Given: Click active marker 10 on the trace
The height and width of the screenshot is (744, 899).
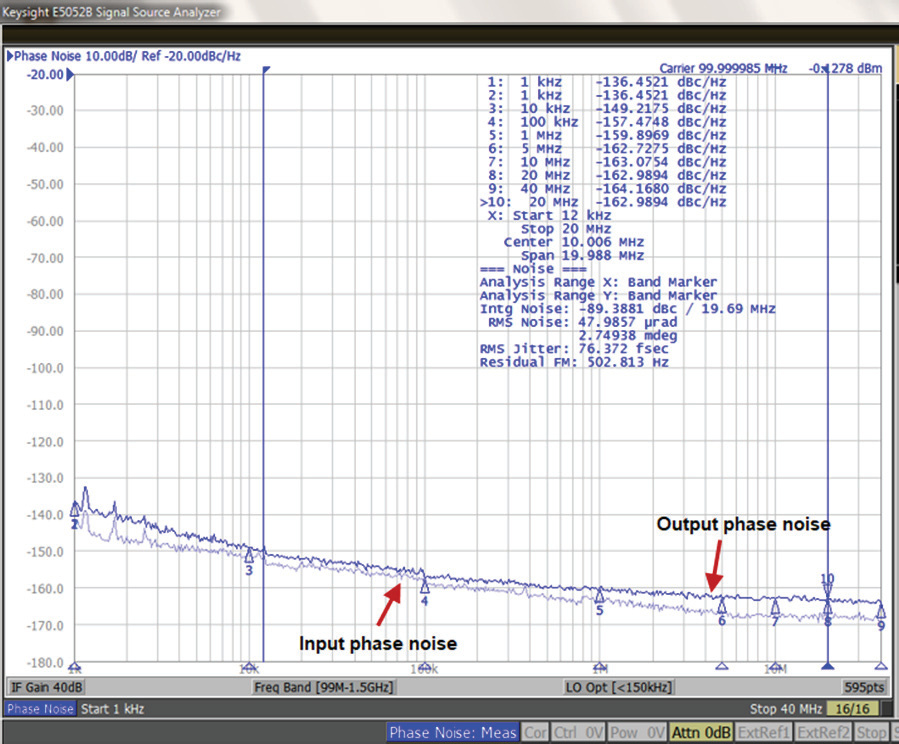Looking at the screenshot, I should tap(827, 591).
